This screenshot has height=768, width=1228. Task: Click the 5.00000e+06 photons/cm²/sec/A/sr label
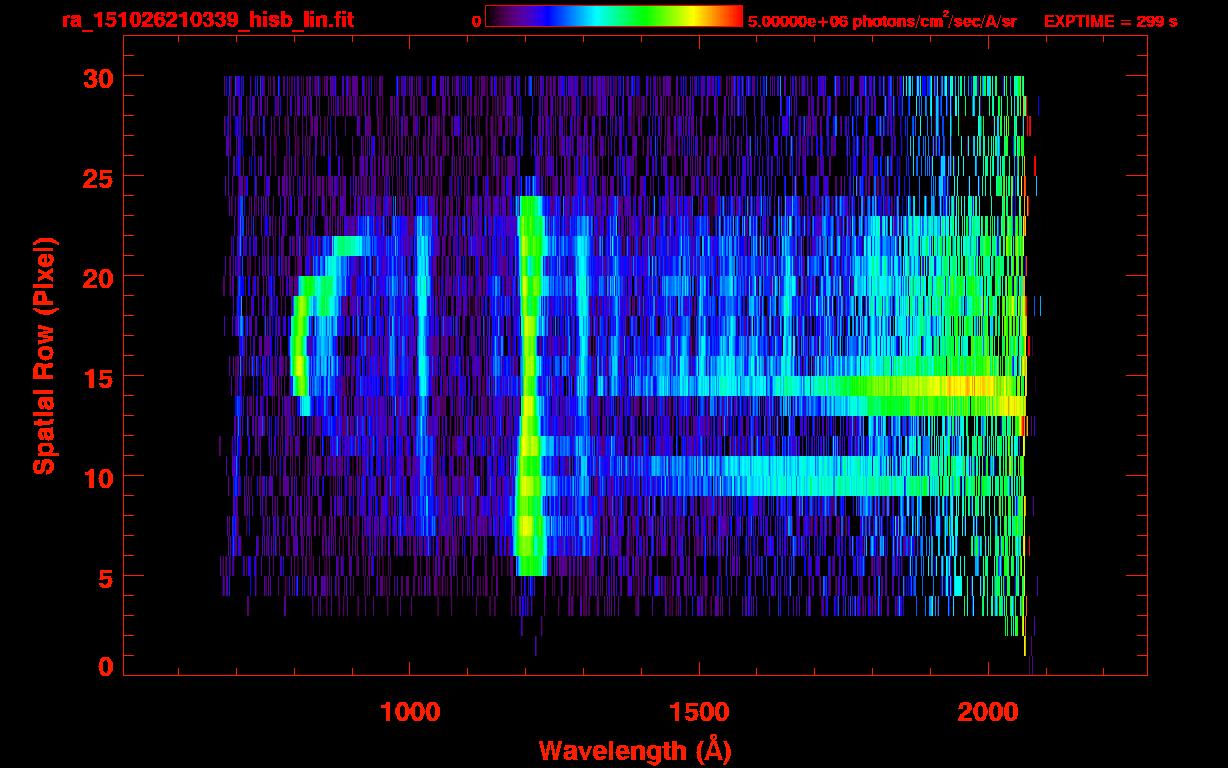pyautogui.click(x=882, y=21)
